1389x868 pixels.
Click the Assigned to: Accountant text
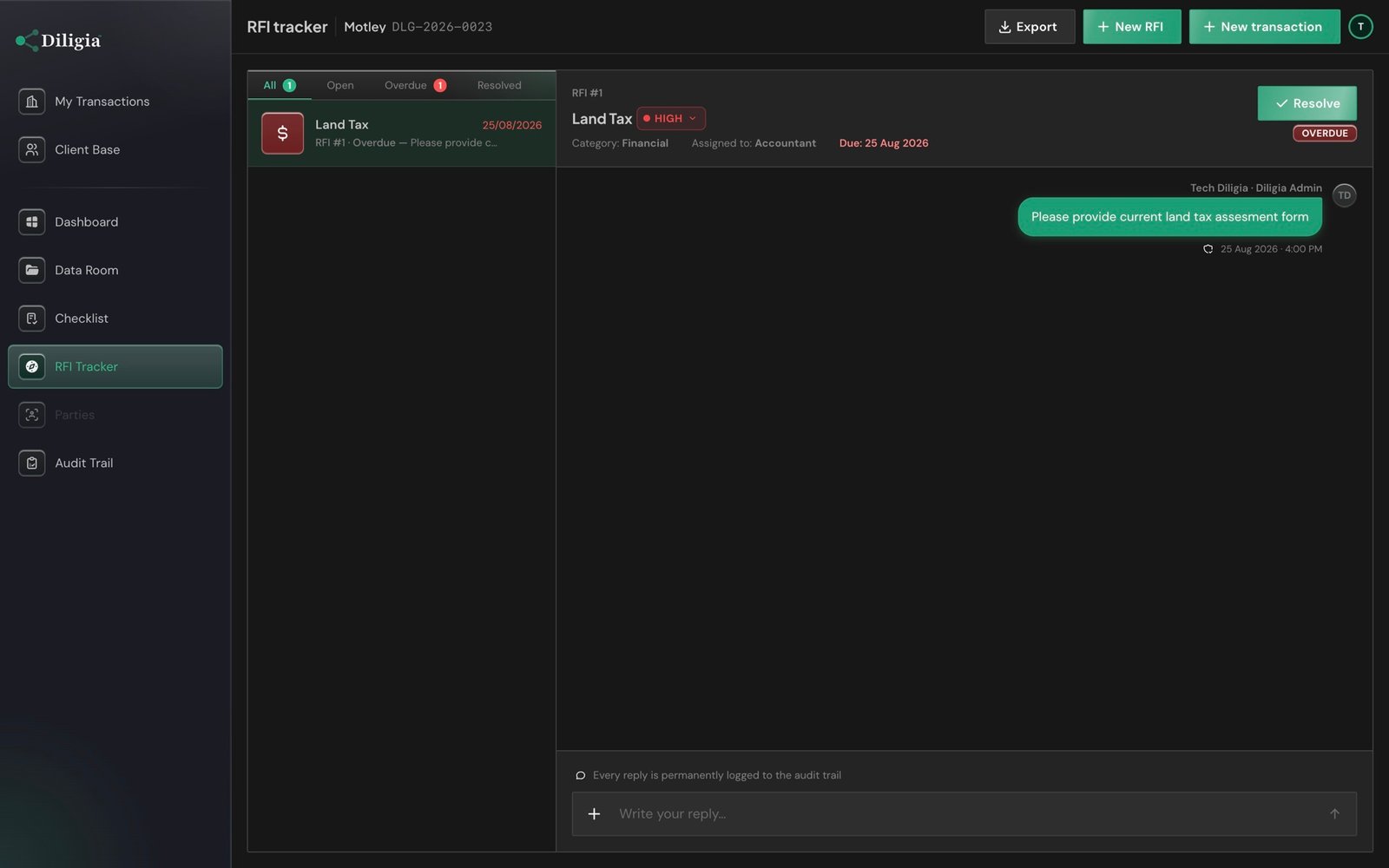[754, 143]
